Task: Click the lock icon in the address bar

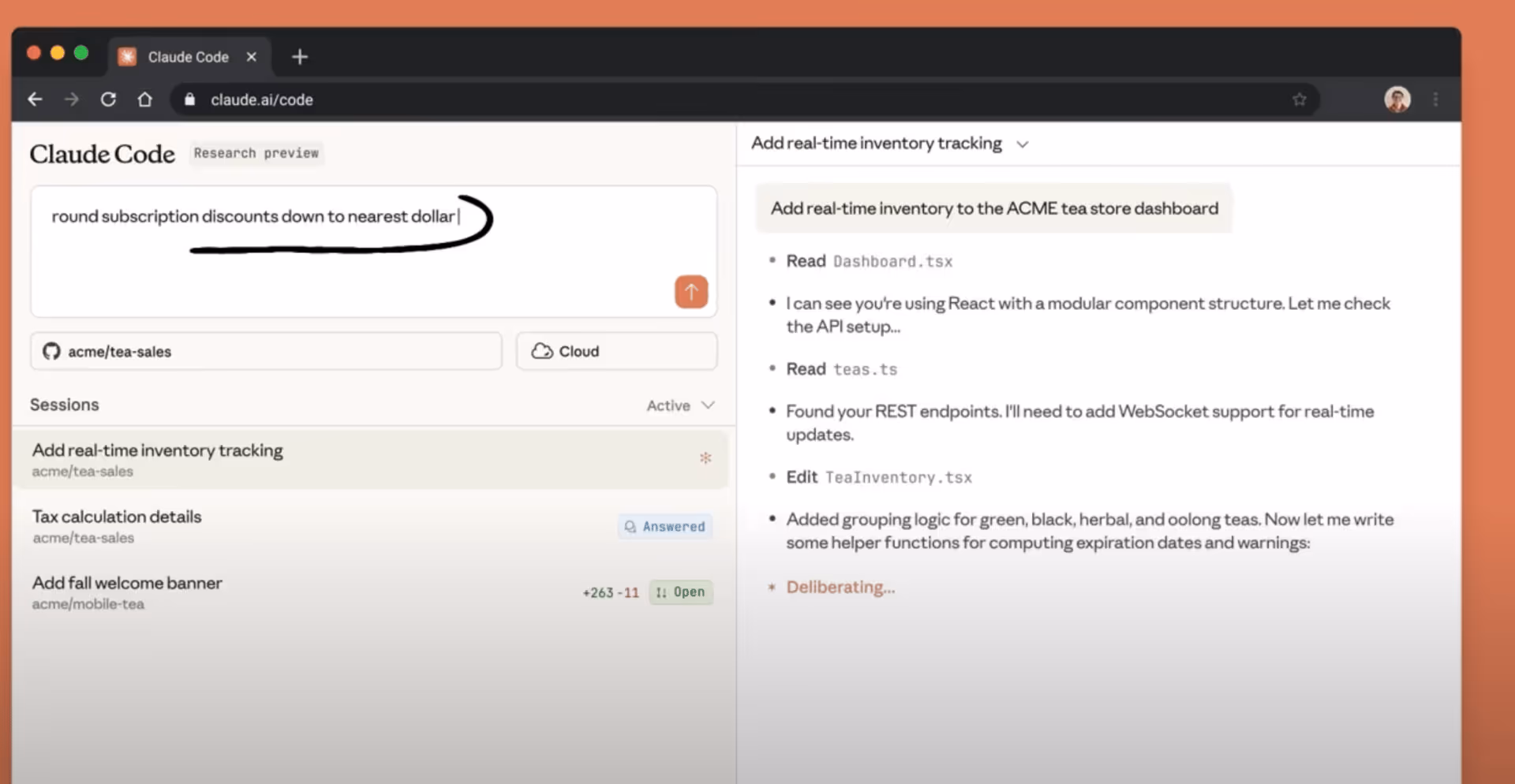Action: tap(189, 99)
